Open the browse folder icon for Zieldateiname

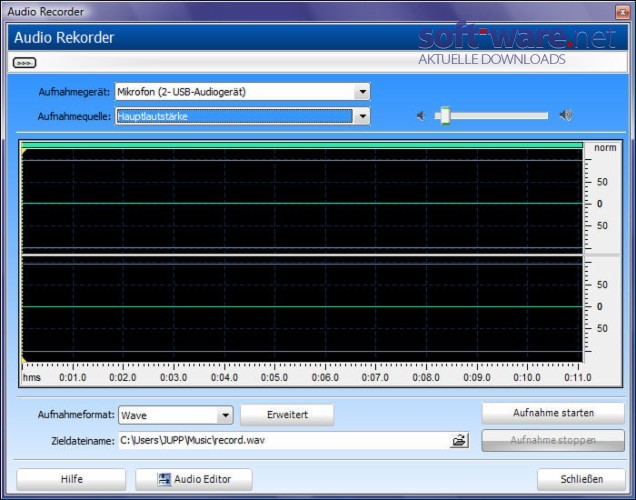[x=459, y=440]
